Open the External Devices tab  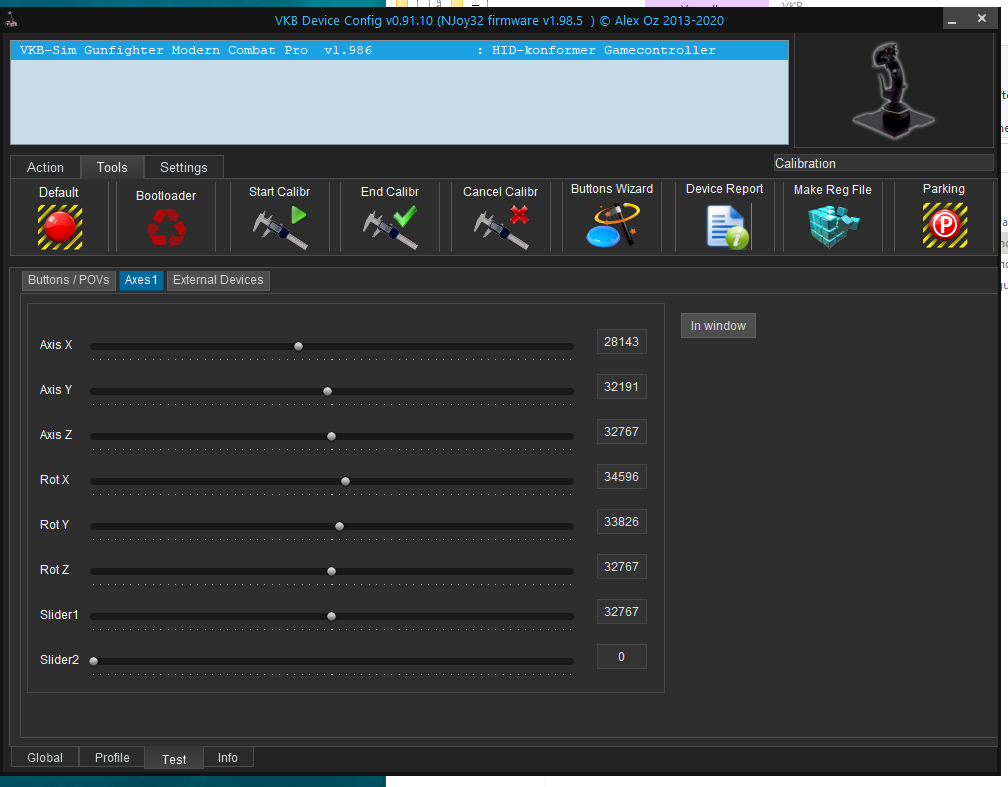[218, 280]
